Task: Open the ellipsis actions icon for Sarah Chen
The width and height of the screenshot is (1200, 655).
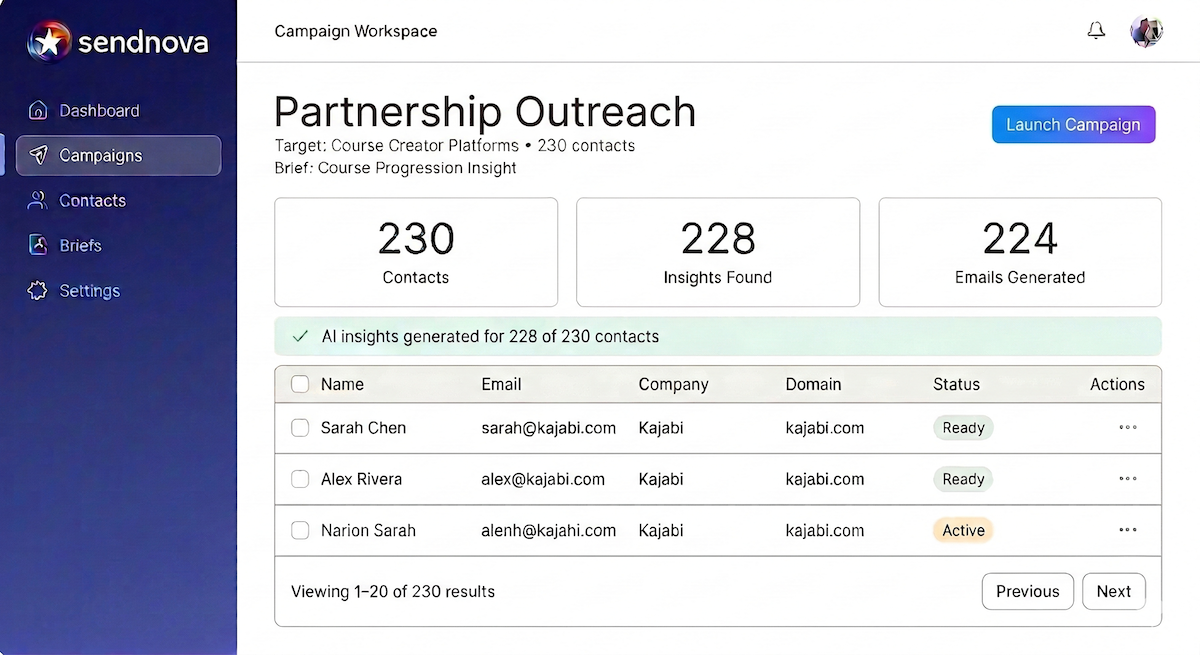Action: click(x=1127, y=427)
